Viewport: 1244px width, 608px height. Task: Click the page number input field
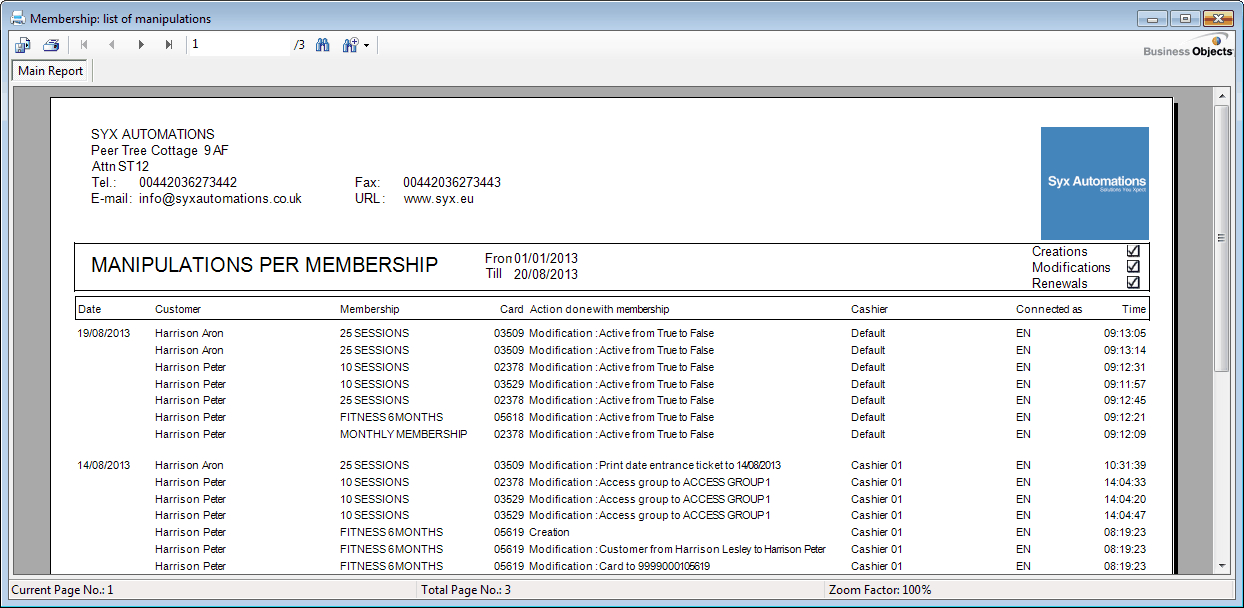click(238, 45)
